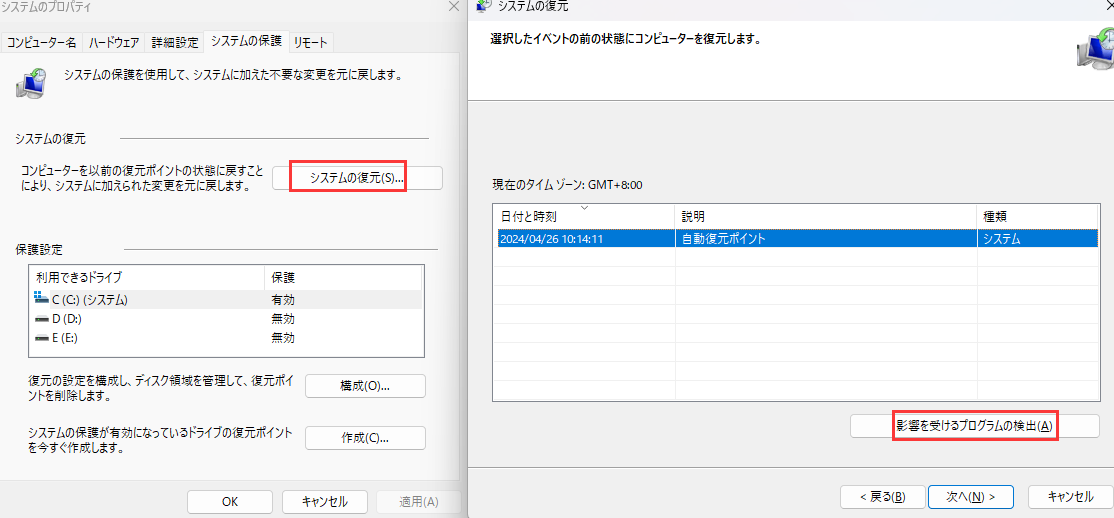The width and height of the screenshot is (1114, 518).
Task: Open the コンピューター名 tab
Action: click(x=42, y=43)
